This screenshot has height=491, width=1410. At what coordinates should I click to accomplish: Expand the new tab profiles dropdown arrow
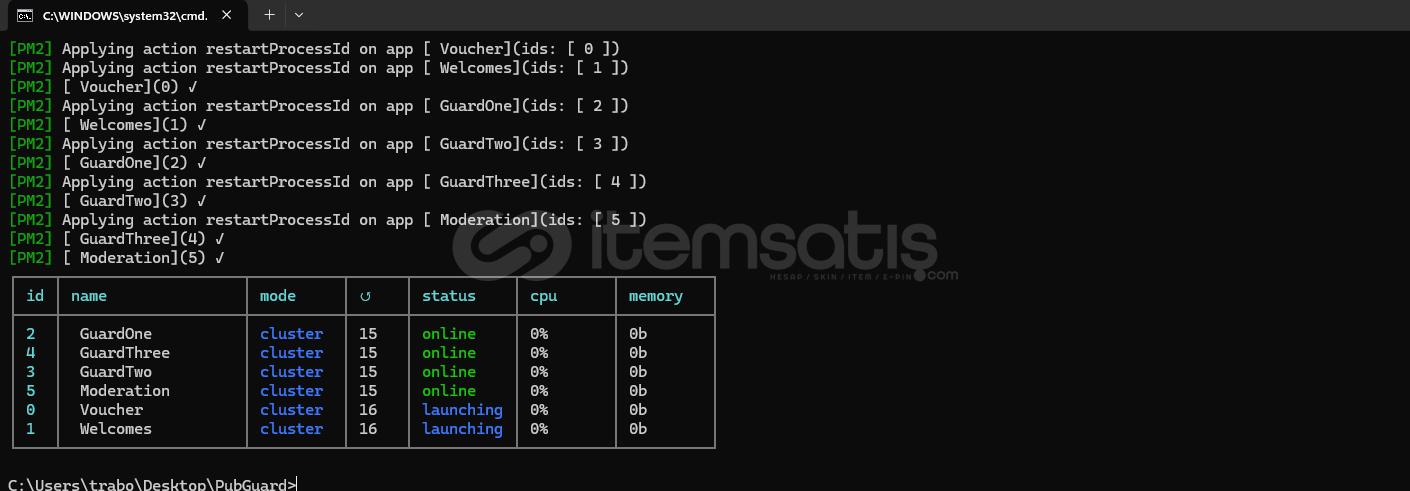pyautogui.click(x=298, y=15)
